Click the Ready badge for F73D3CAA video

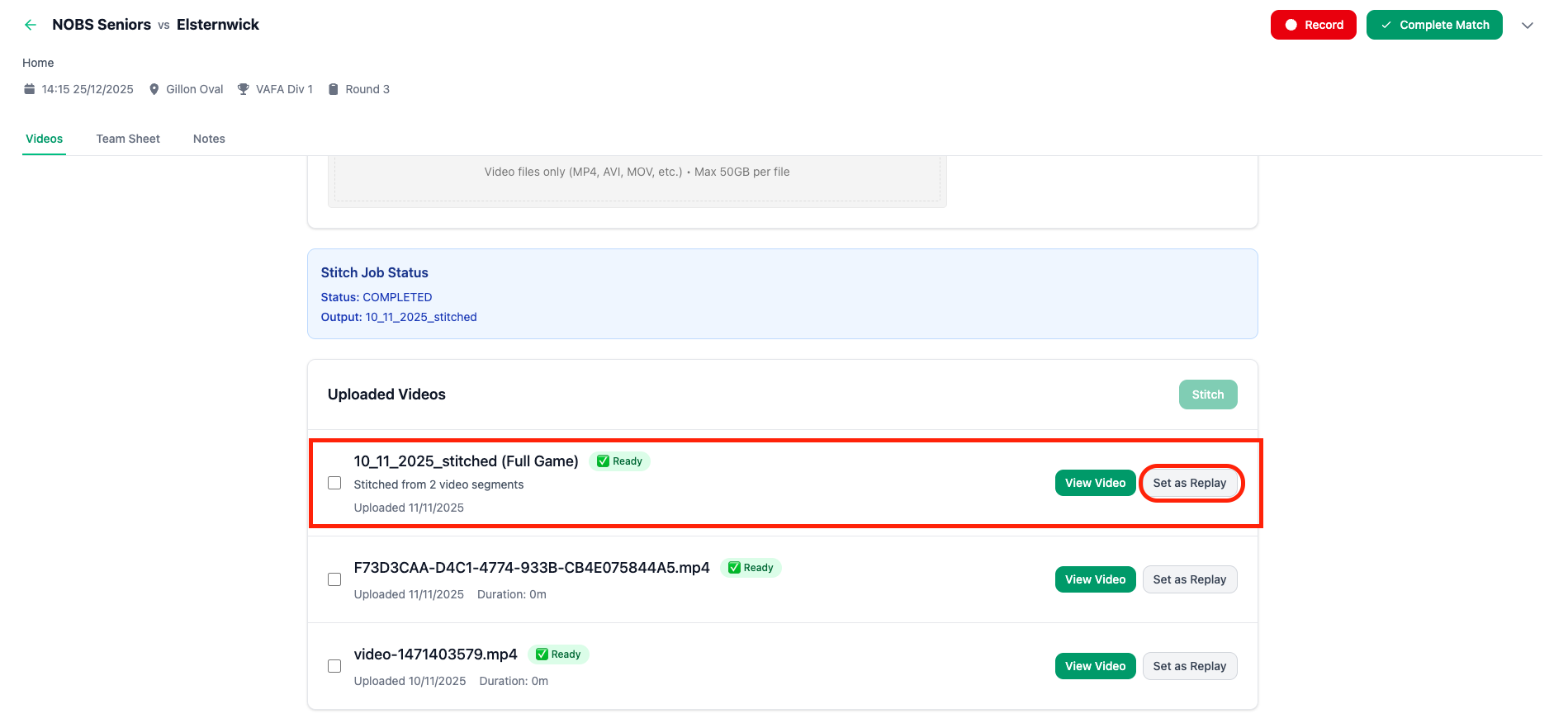point(751,568)
